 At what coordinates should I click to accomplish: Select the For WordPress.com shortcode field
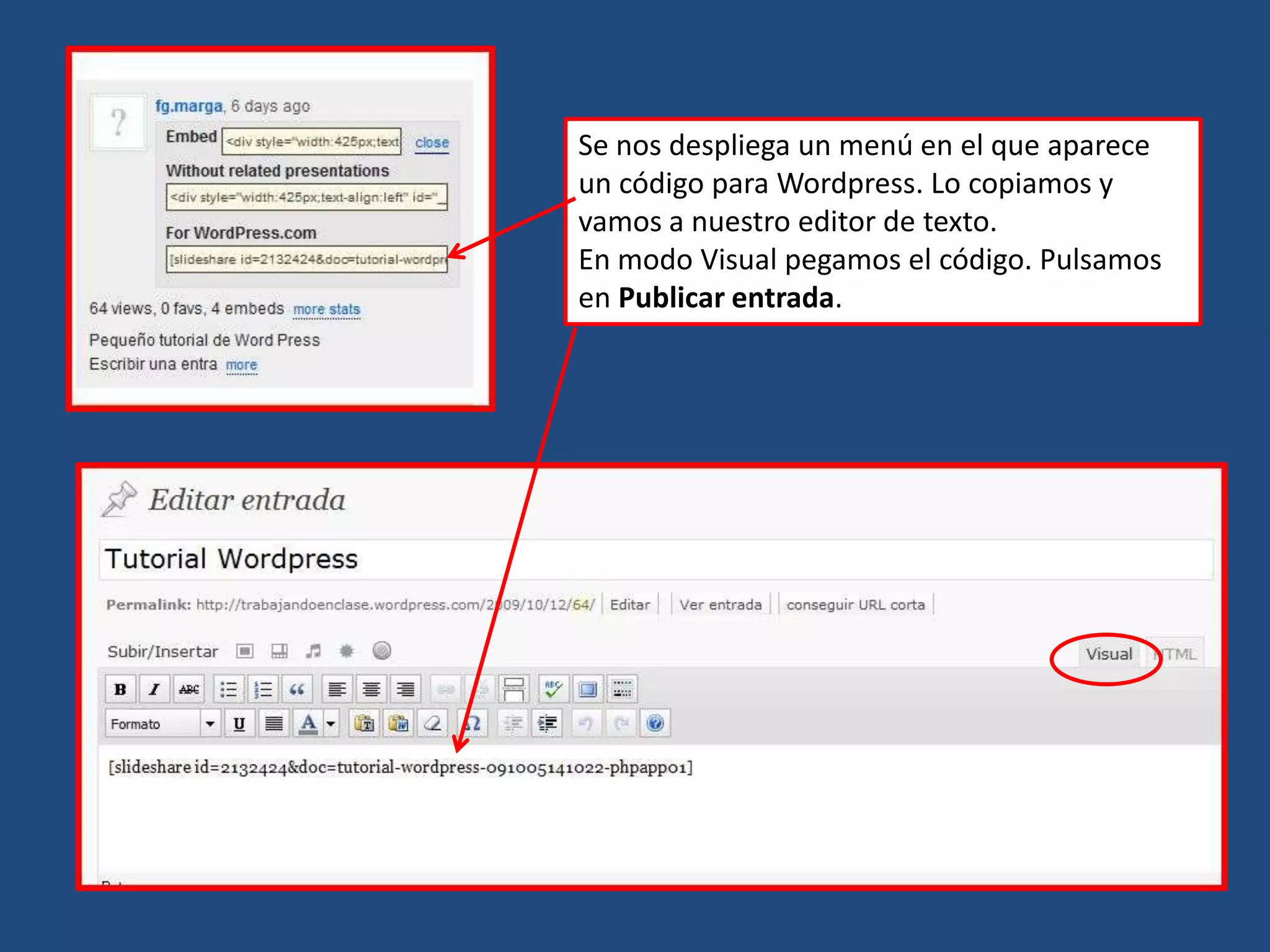click(307, 259)
